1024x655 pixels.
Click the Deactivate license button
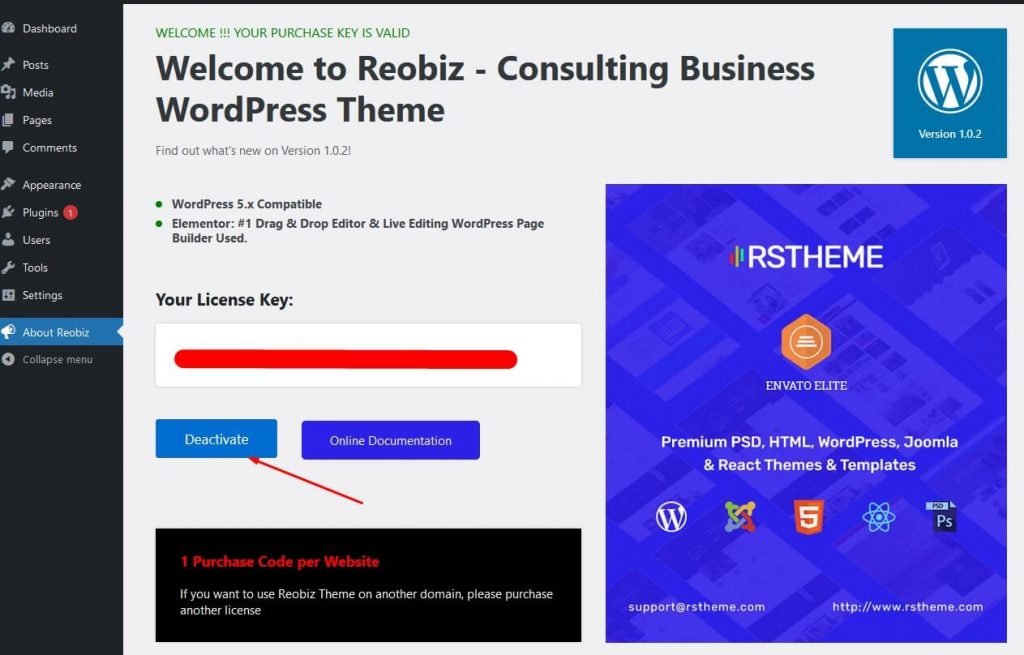pyautogui.click(x=216, y=439)
